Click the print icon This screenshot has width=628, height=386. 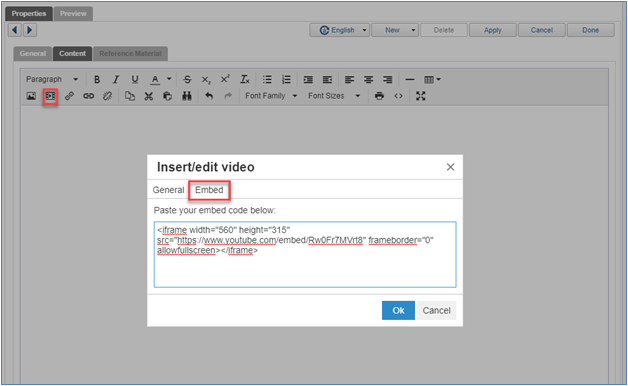[x=379, y=96]
